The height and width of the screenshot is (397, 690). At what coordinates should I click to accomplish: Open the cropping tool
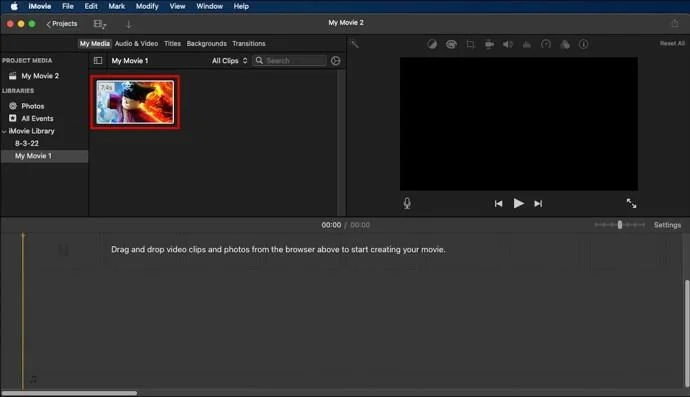(x=470, y=44)
